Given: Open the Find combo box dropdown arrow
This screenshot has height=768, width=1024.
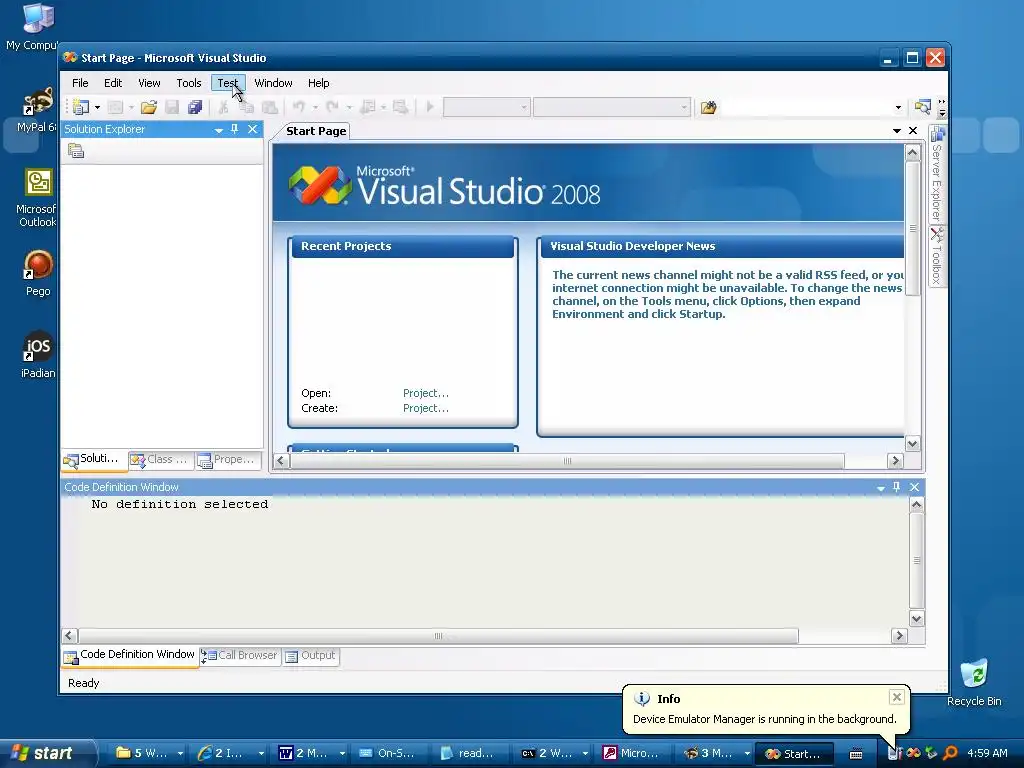Looking at the screenshot, I should (898, 107).
